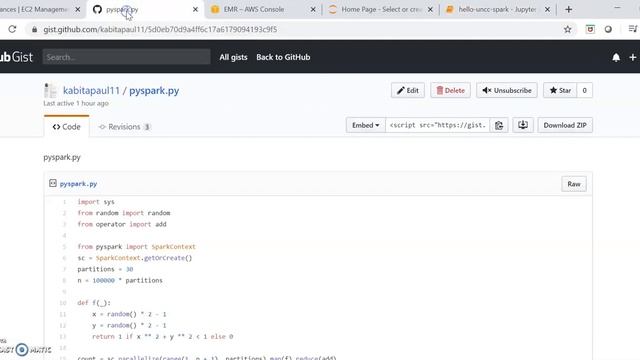Select the Code tab

[x=67, y=127]
